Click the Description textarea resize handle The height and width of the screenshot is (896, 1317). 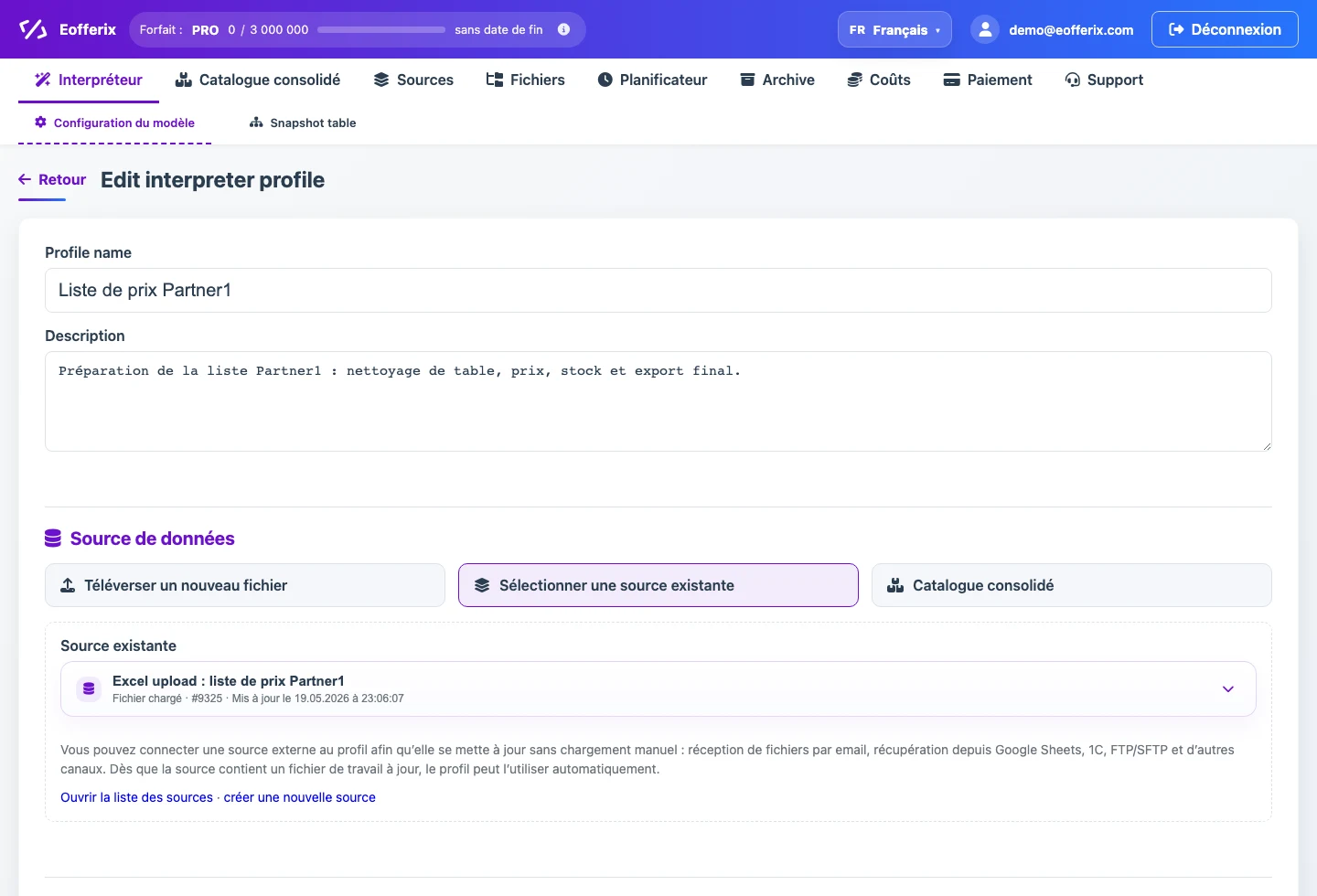(1266, 445)
